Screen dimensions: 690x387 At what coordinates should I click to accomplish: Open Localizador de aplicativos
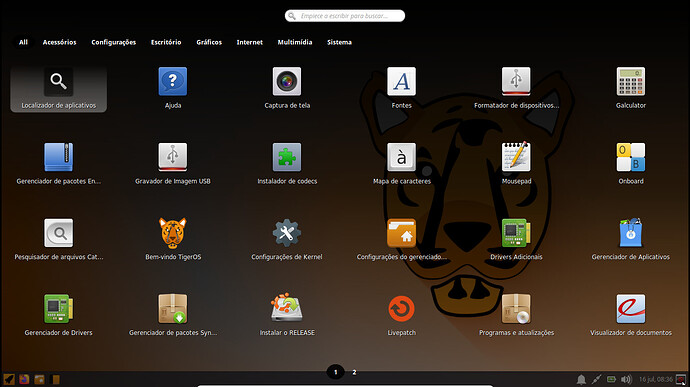click(59, 89)
